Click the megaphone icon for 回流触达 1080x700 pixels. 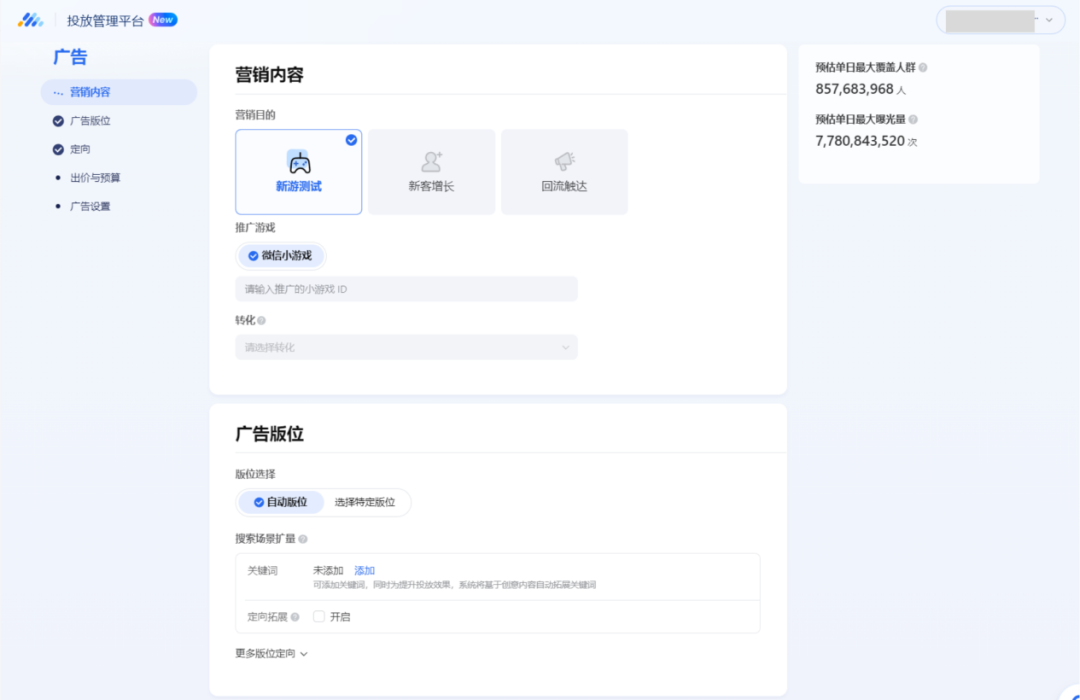coord(564,162)
